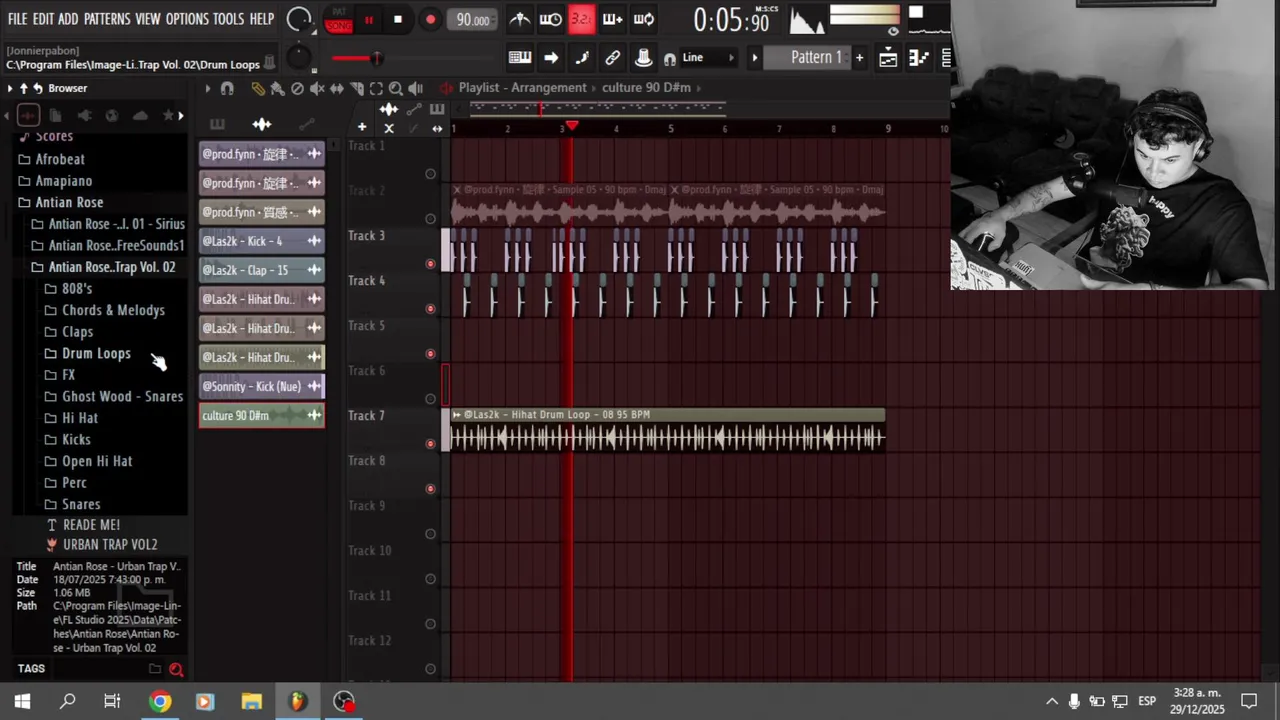Expand the Afrobeat folder
Image resolution: width=1280 pixels, height=720 pixels.
click(x=60, y=159)
